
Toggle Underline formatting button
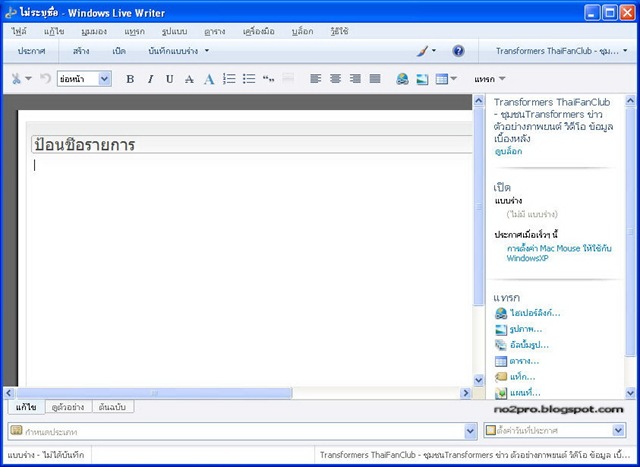click(170, 79)
